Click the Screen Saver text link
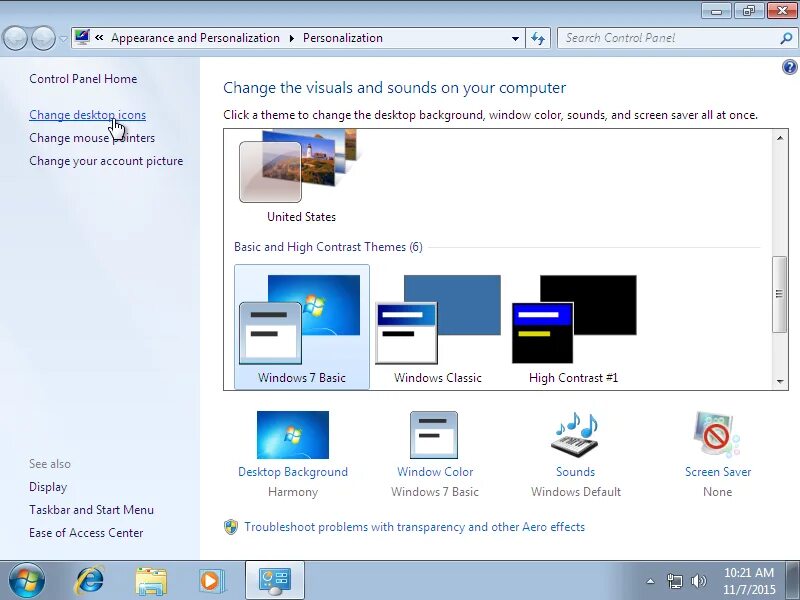Viewport: 800px width, 600px height. [x=718, y=472]
